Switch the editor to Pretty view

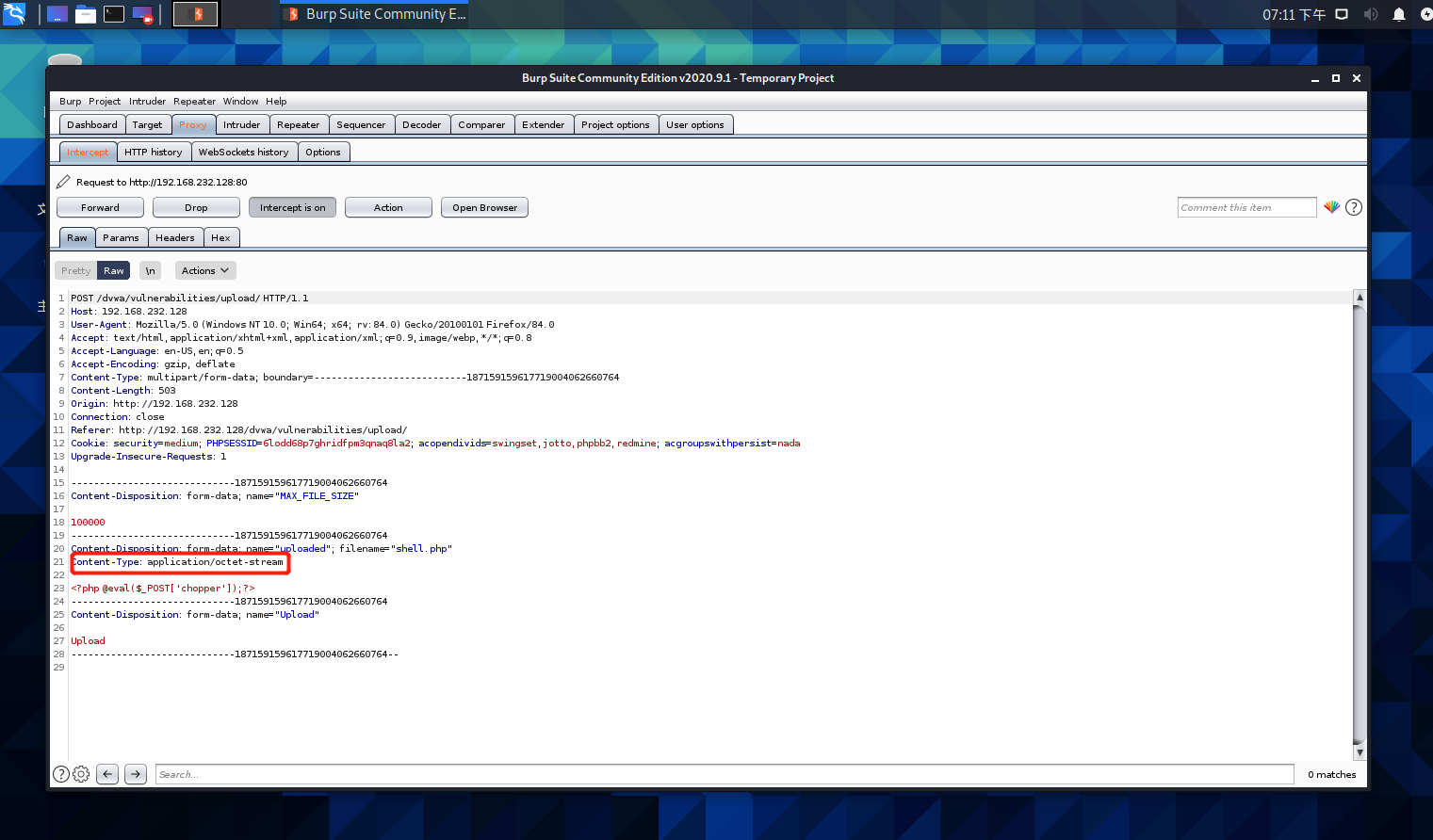76,270
